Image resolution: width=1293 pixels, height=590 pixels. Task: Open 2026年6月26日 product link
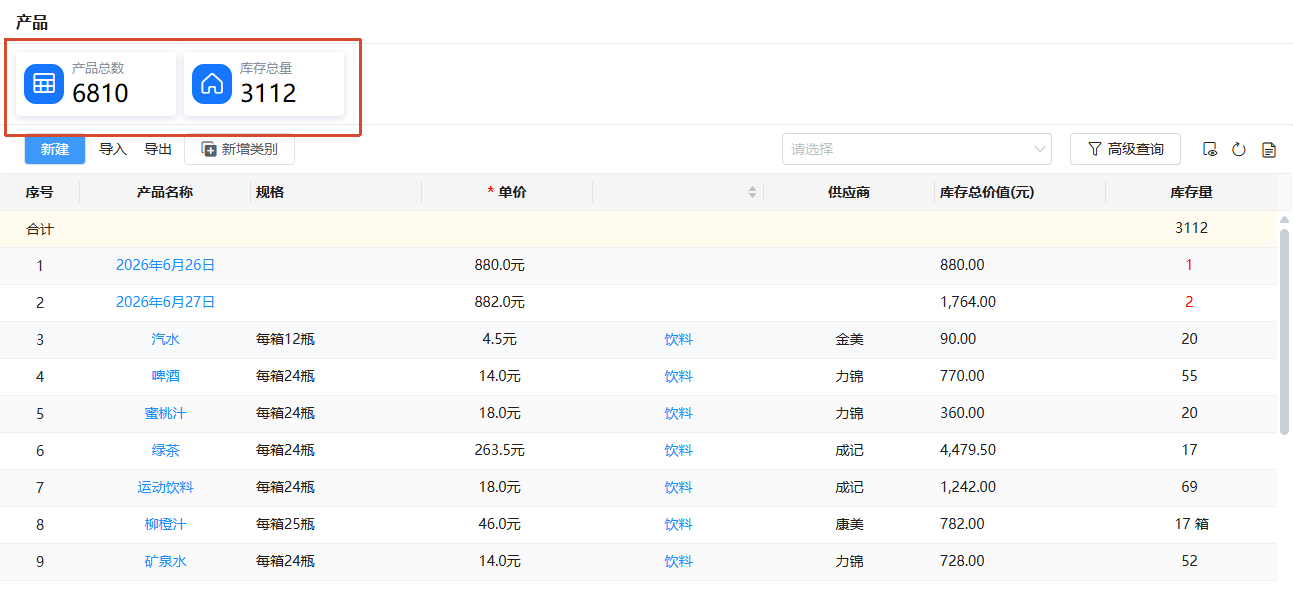[166, 265]
